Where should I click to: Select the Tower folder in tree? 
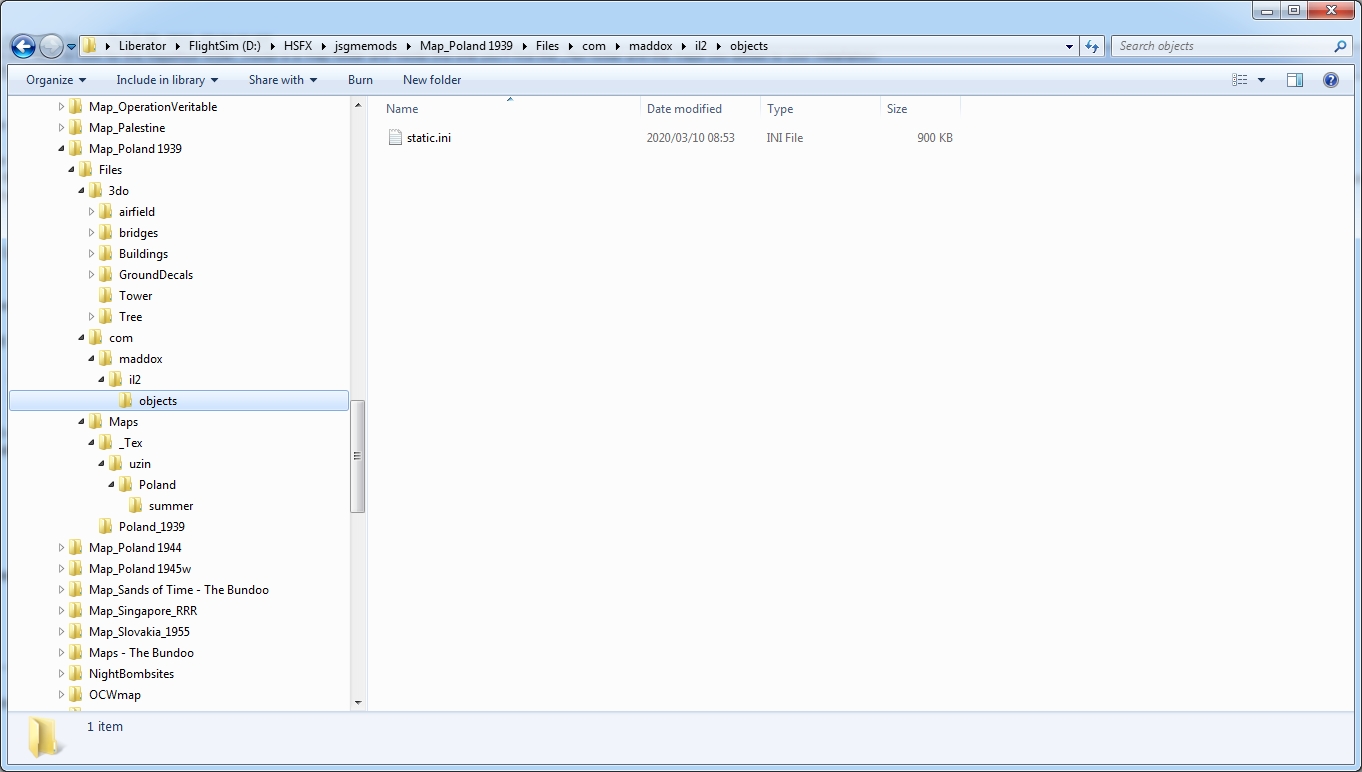135,296
